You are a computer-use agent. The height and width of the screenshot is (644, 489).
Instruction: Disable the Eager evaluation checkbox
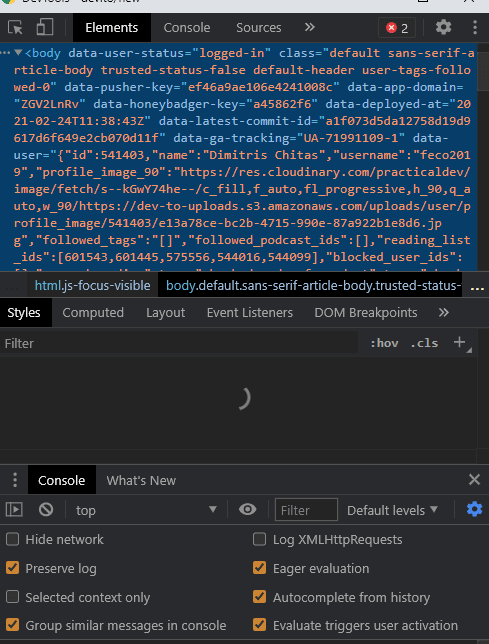coord(259,568)
